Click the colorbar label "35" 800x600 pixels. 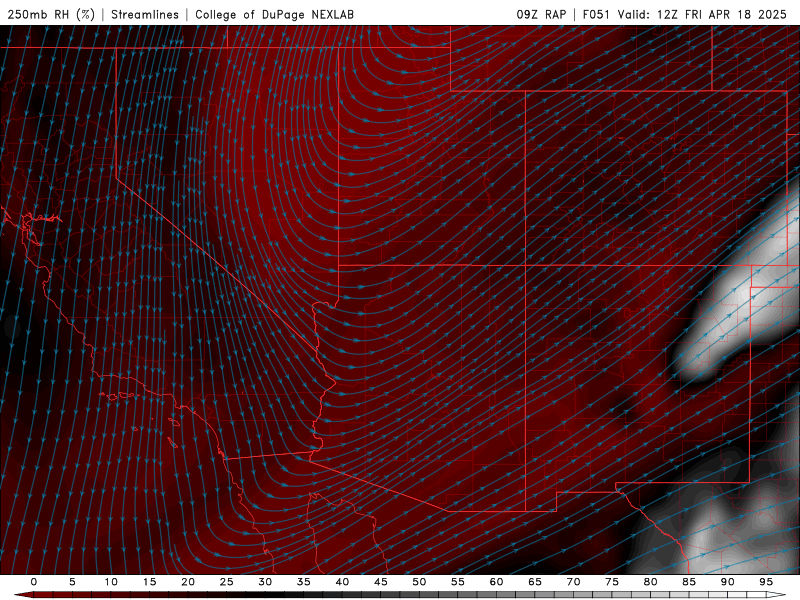[304, 582]
